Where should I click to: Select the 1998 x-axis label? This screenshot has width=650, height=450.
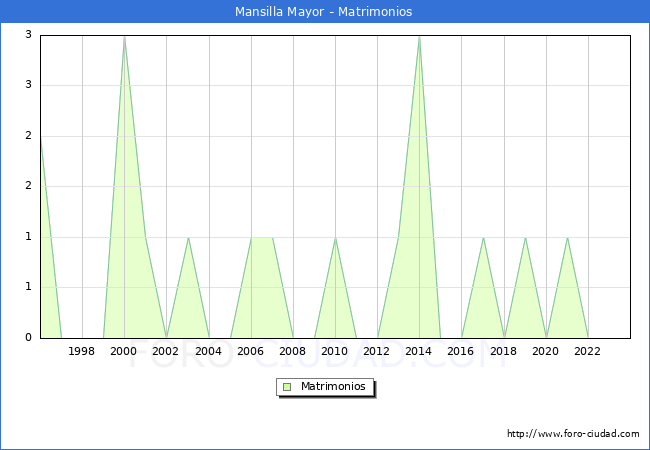pyautogui.click(x=81, y=351)
